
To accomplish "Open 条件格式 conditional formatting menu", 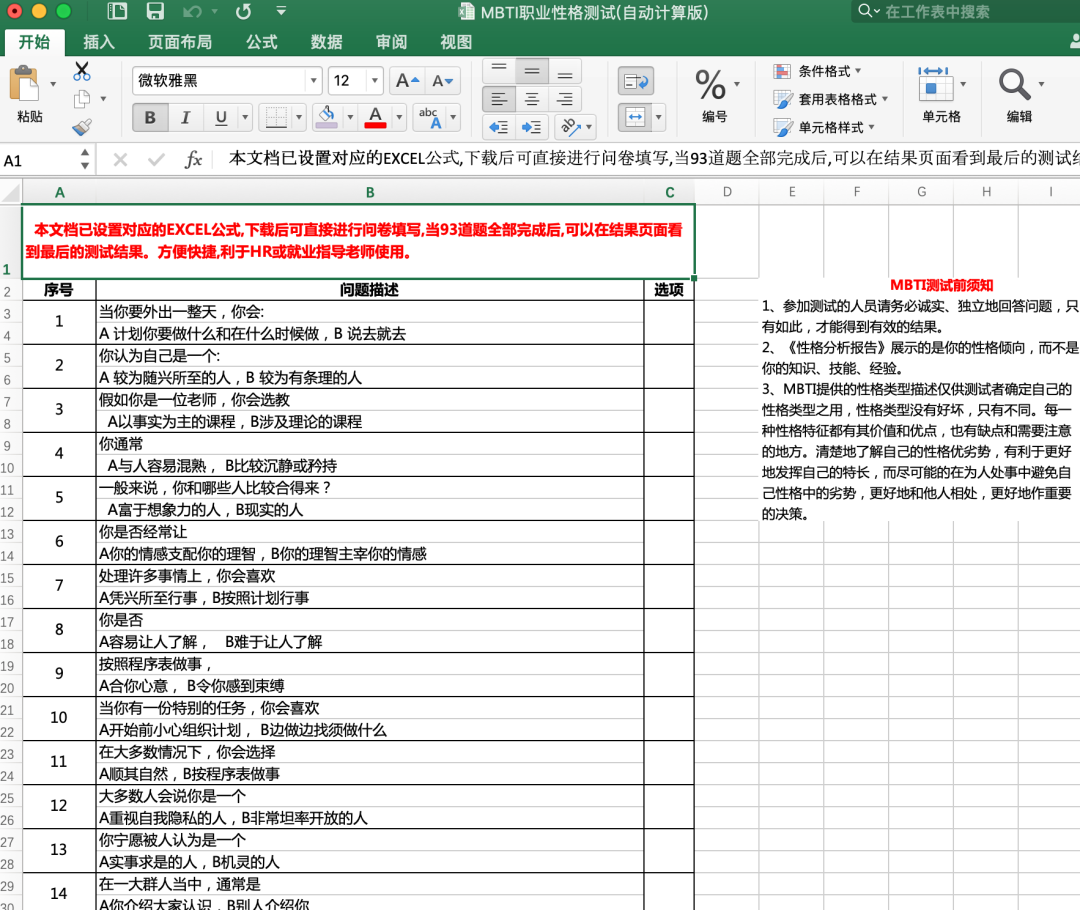I will [818, 71].
